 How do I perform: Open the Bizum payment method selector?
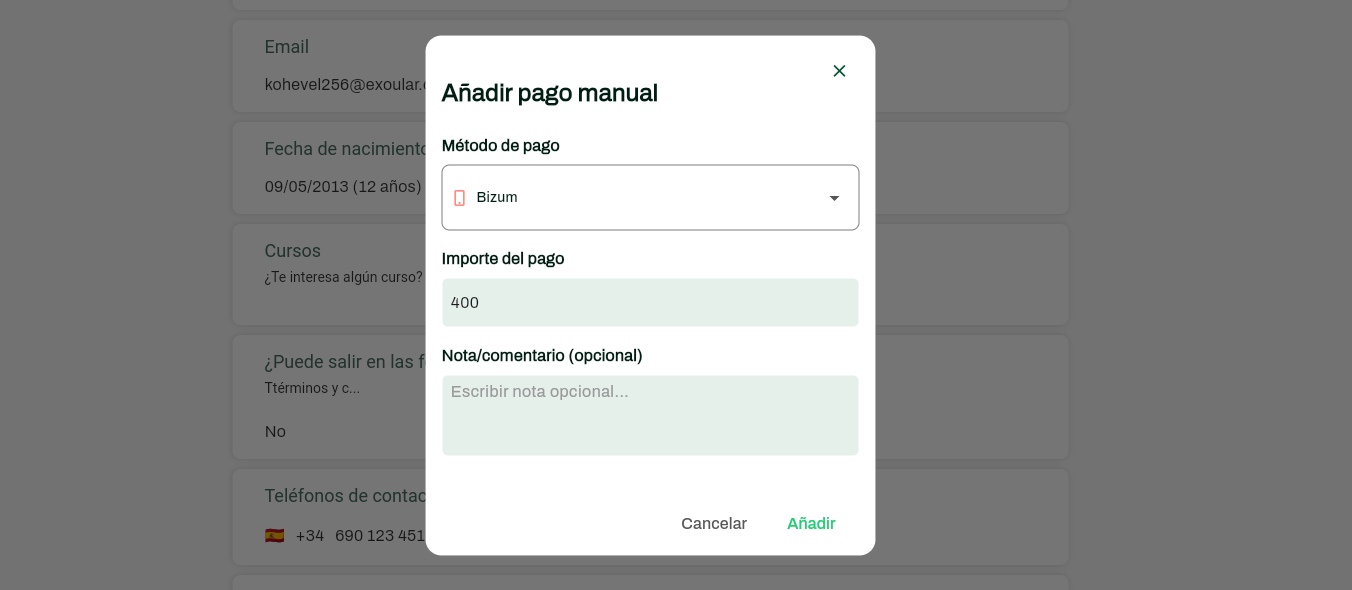tap(640, 198)
